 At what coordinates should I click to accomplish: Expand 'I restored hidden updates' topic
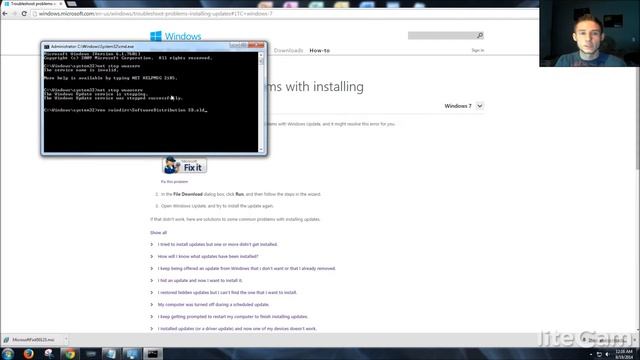tap(227, 292)
